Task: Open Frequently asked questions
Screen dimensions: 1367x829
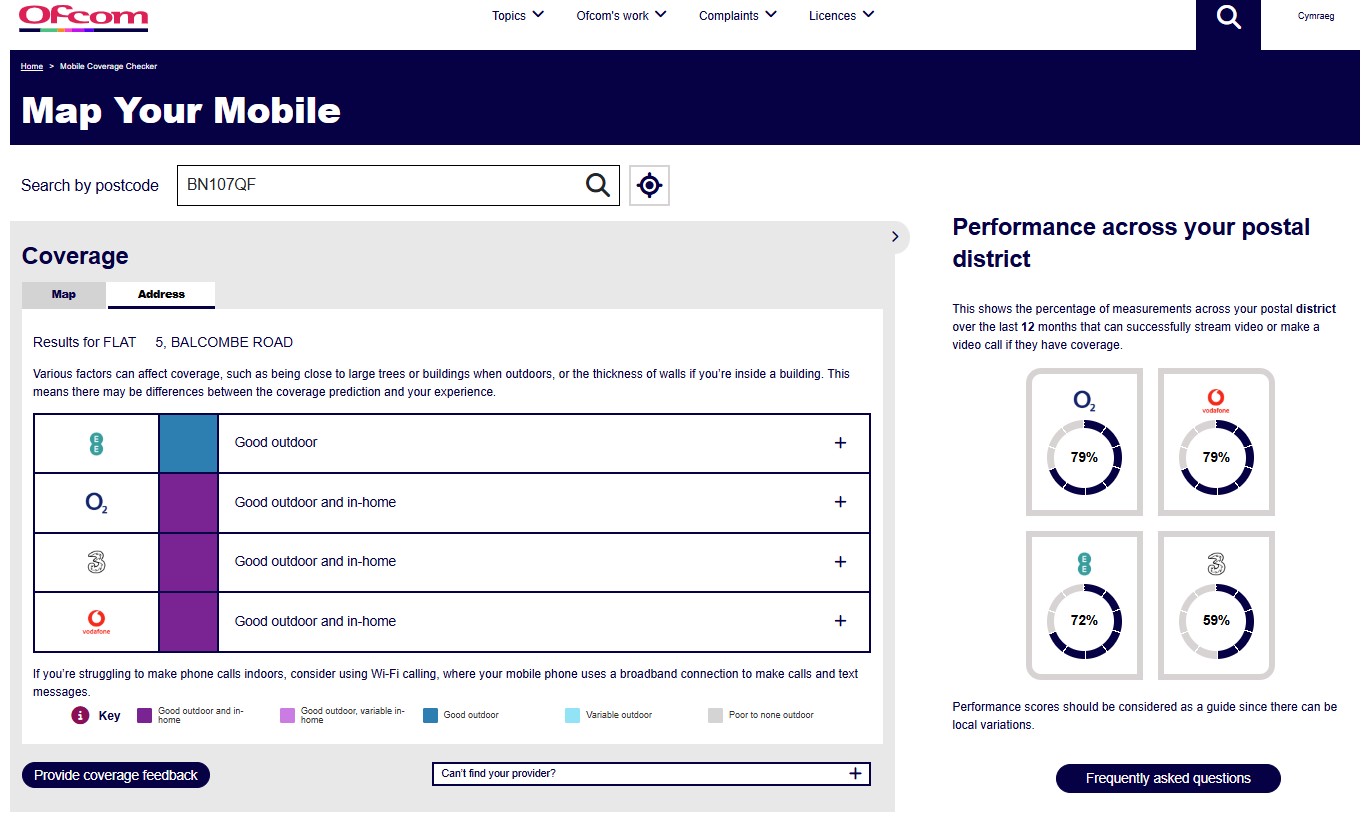Action: click(1168, 778)
